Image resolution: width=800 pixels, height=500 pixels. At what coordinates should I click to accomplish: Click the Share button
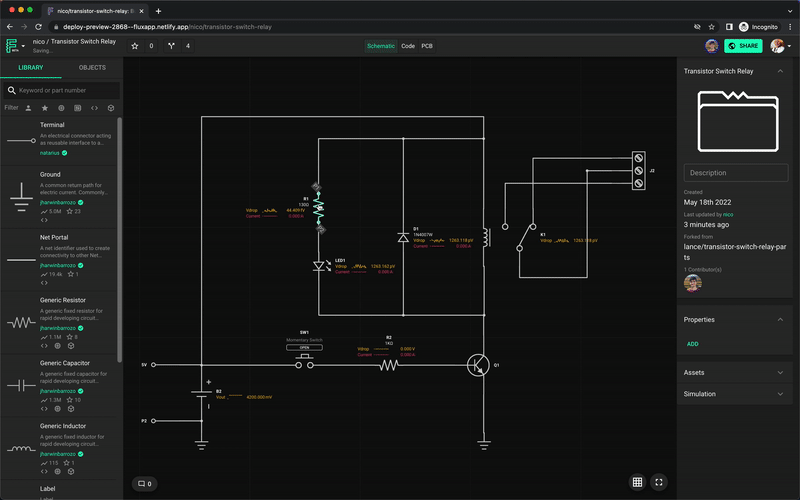coord(743,46)
